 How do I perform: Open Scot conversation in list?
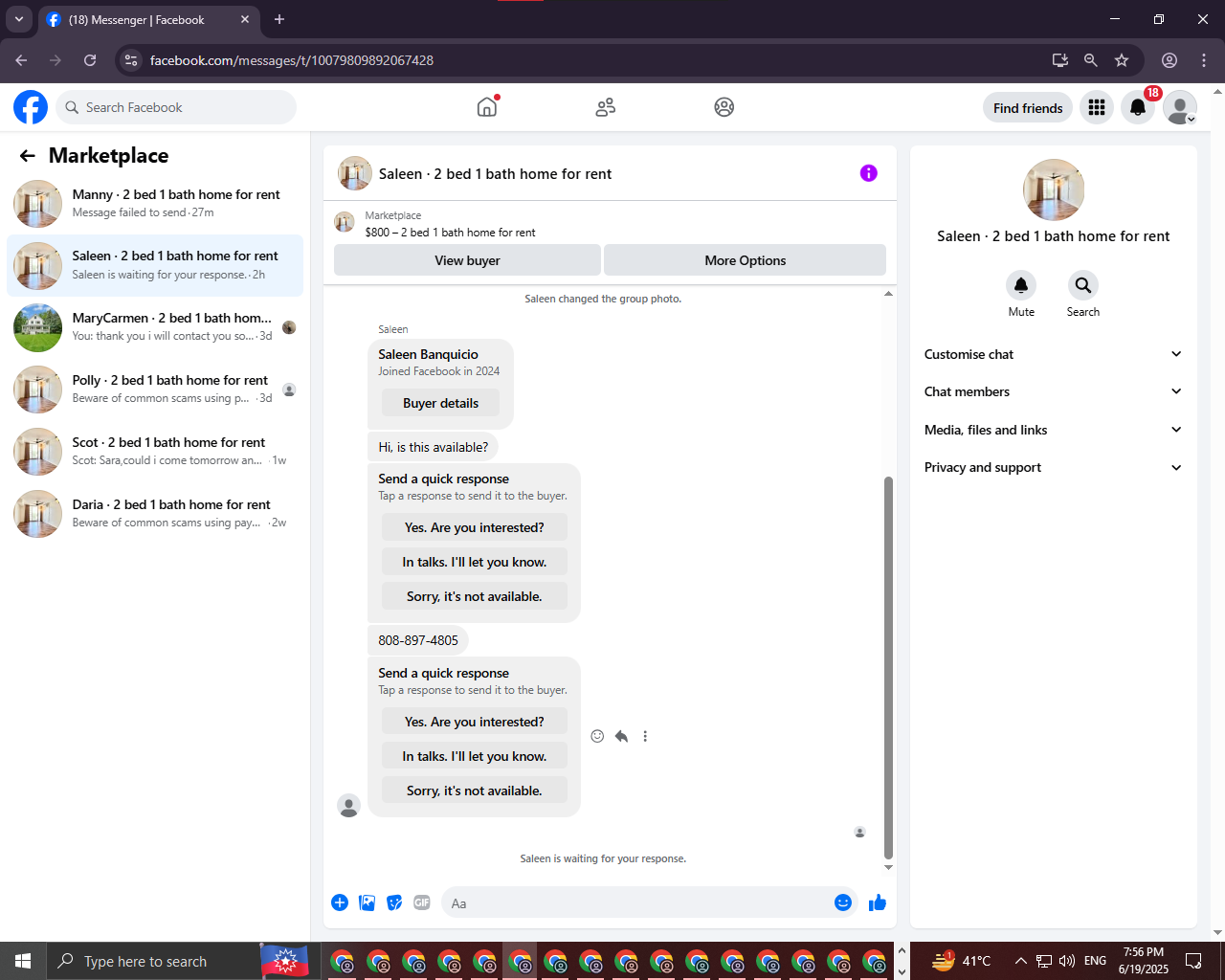click(155, 452)
